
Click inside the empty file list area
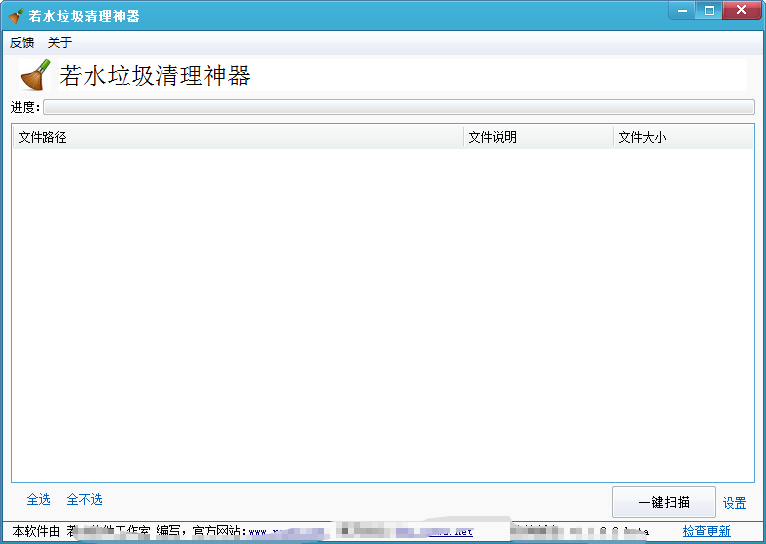pos(383,314)
